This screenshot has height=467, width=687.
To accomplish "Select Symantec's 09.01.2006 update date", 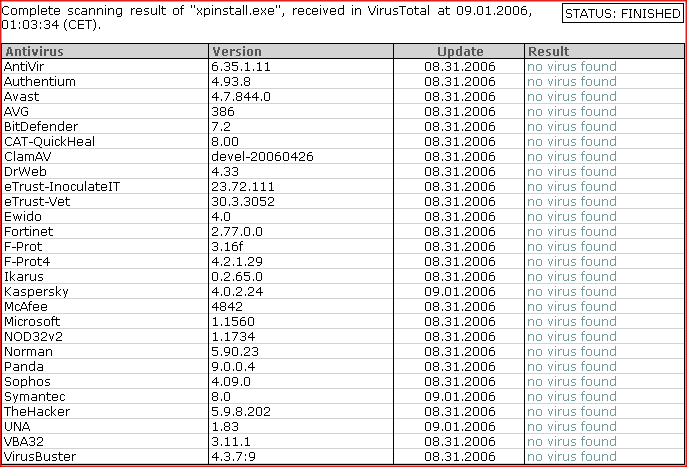I will coord(460,396).
